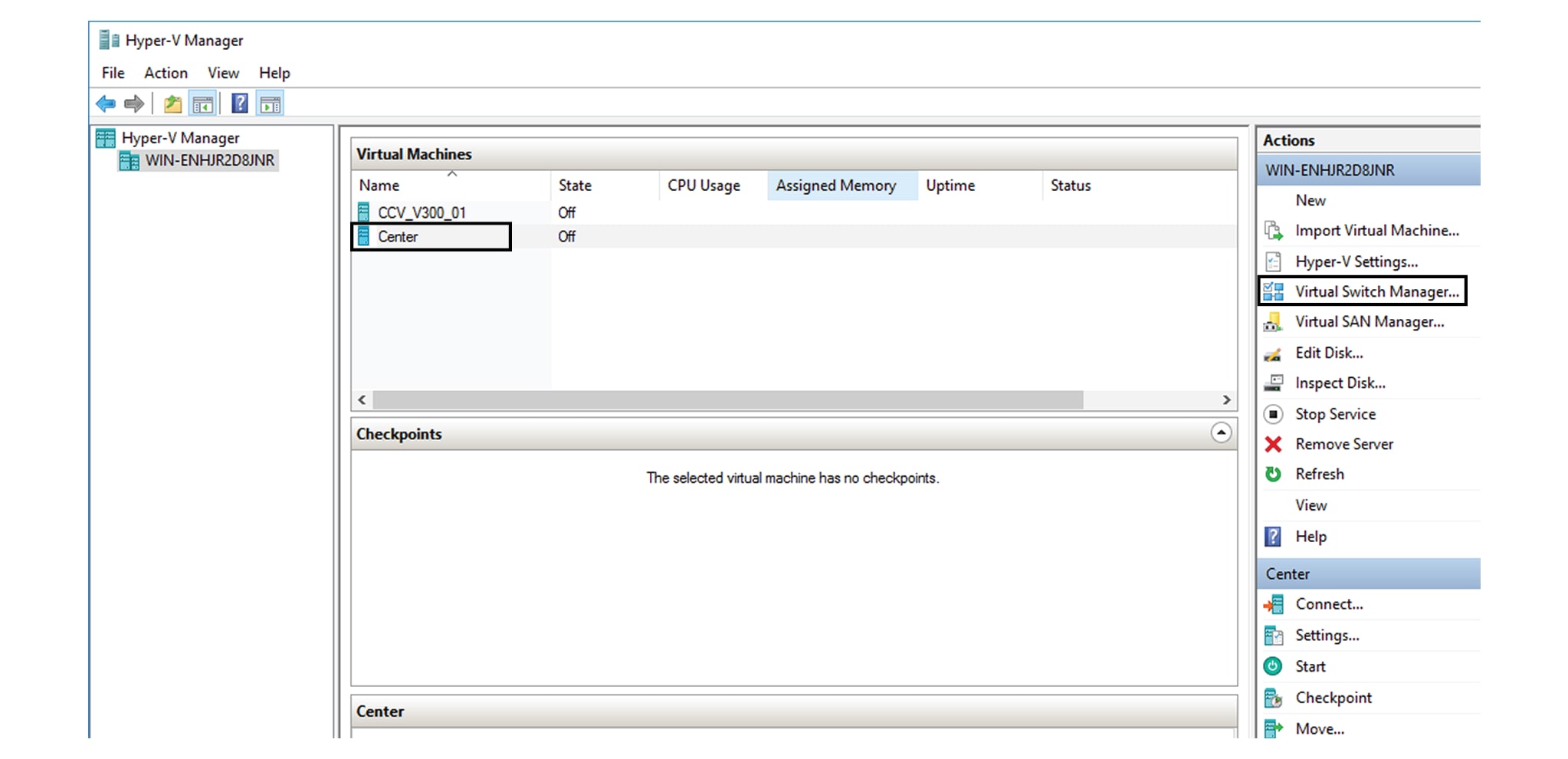Click the Forward arrow toolbar icon
Viewport: 1568px width, 759px height.
[x=134, y=103]
